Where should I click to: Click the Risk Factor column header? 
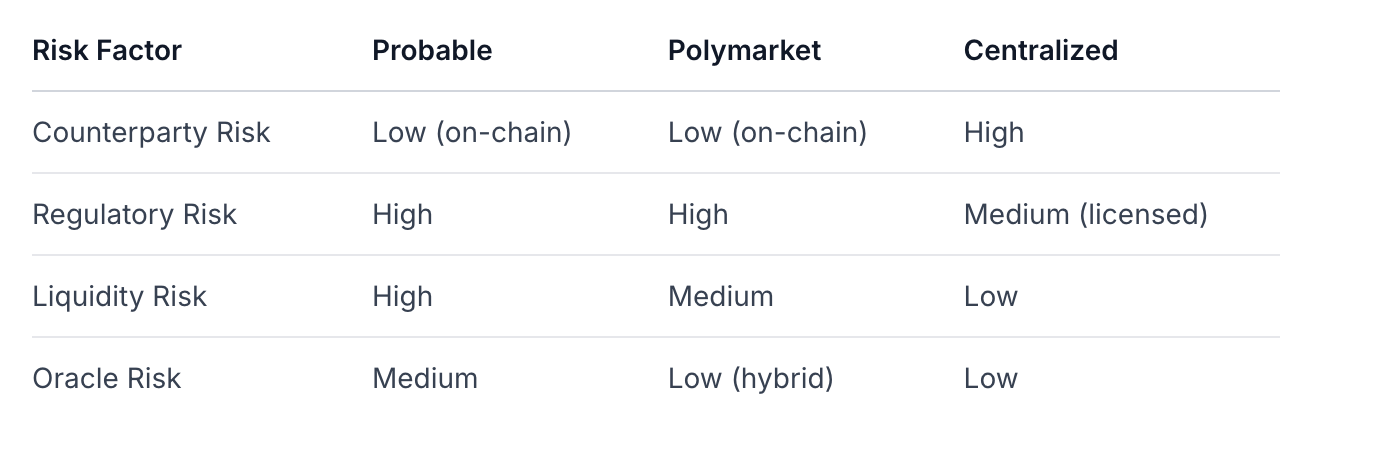[x=107, y=51]
